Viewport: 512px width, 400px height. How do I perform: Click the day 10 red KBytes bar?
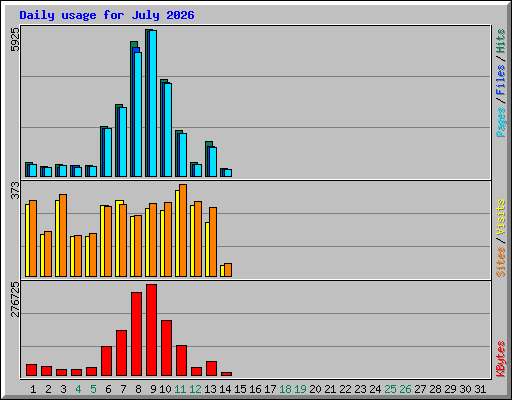tap(166, 348)
